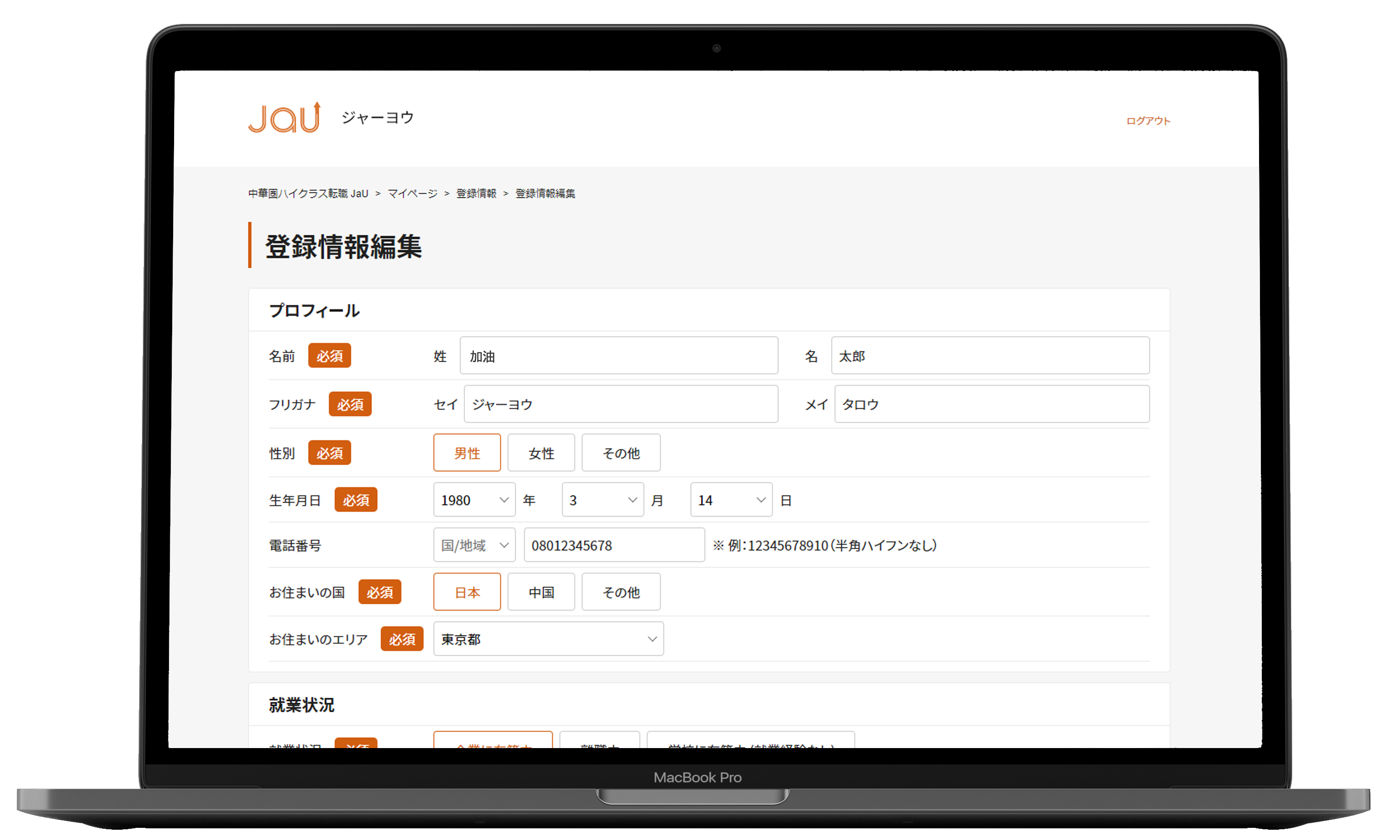Open the birth year dropdown 1980
The width and height of the screenshot is (1400, 840).
click(474, 500)
